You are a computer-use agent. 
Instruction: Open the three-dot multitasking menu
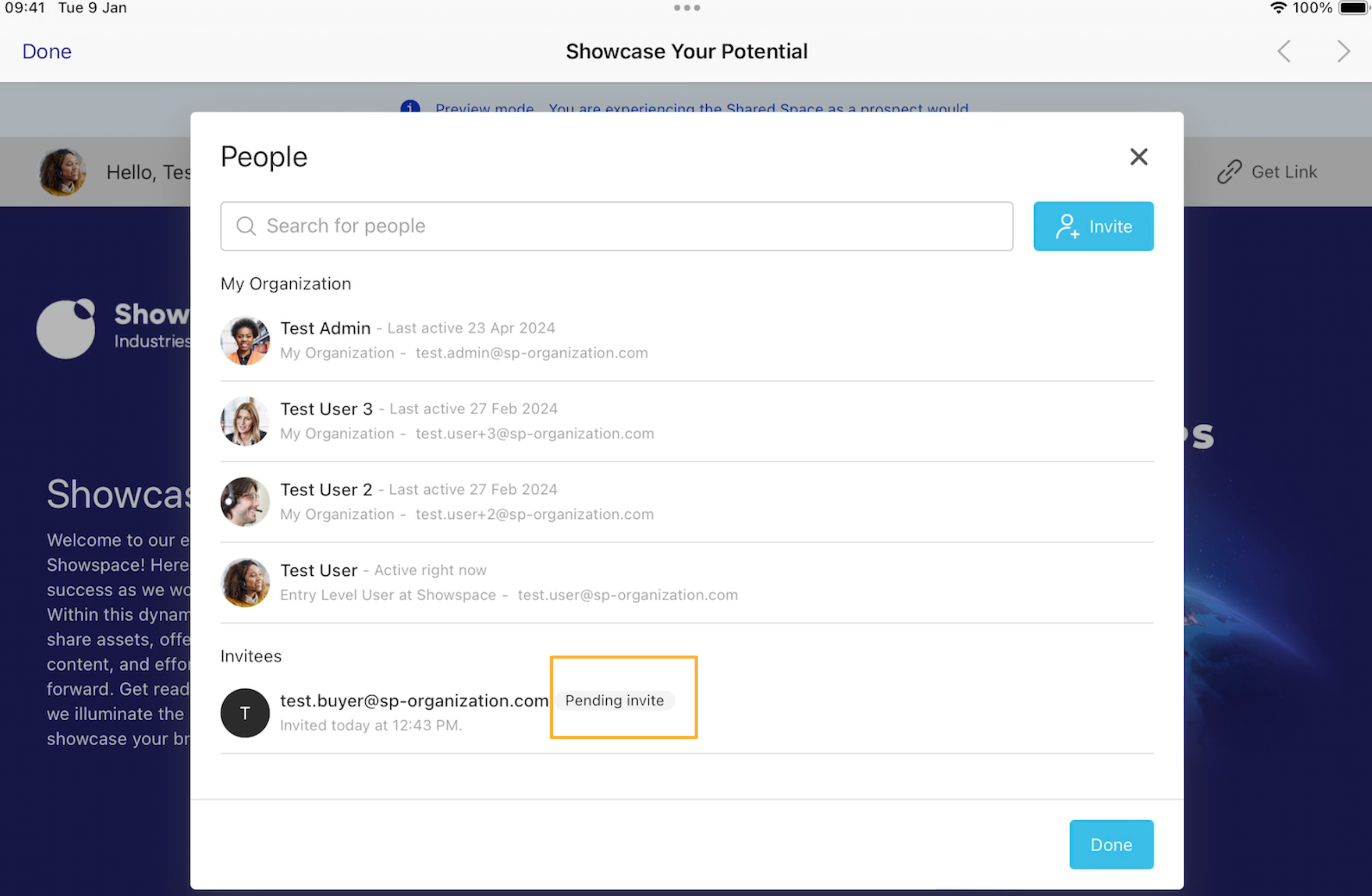[687, 7]
